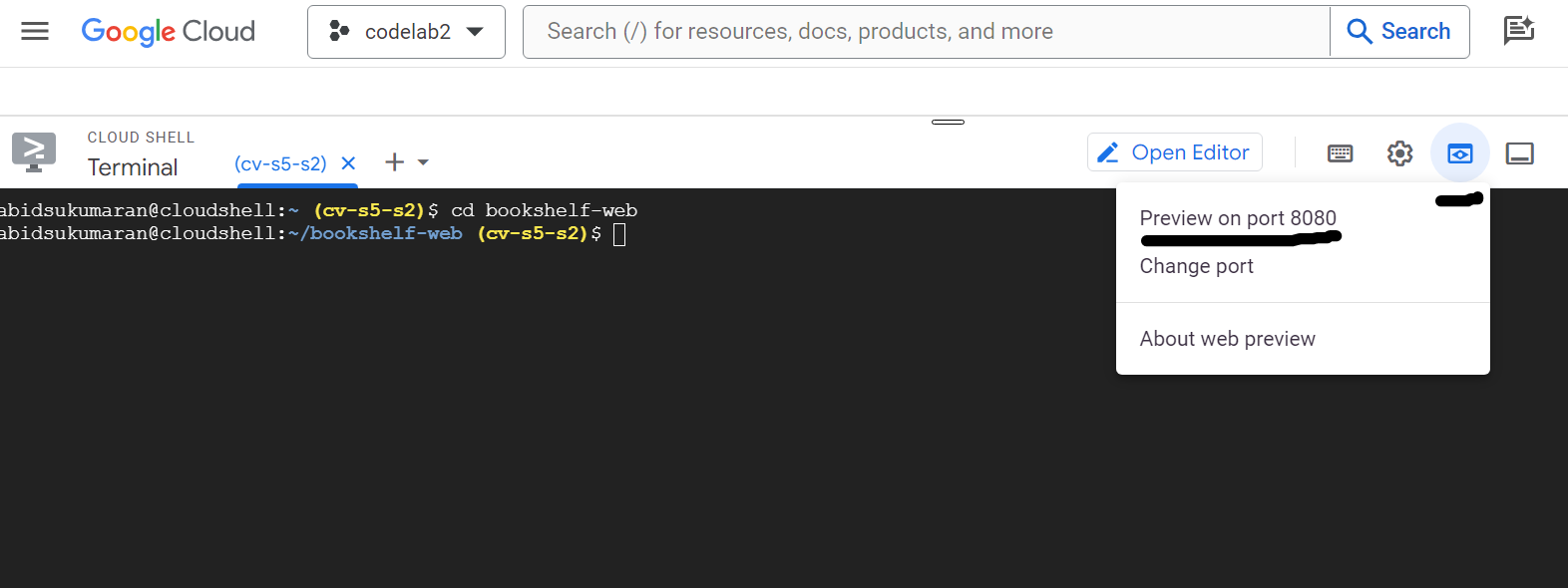Click the Google Cloud logo

[x=169, y=32]
